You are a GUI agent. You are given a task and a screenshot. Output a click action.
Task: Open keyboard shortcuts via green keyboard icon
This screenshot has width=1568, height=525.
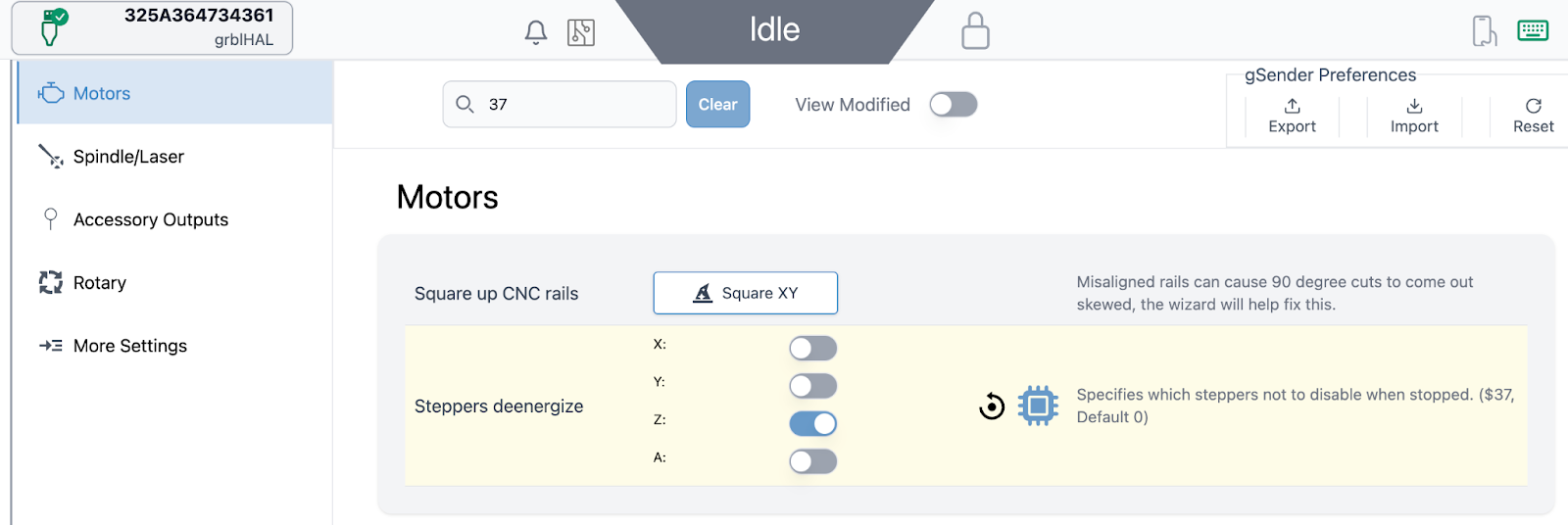coord(1533,30)
